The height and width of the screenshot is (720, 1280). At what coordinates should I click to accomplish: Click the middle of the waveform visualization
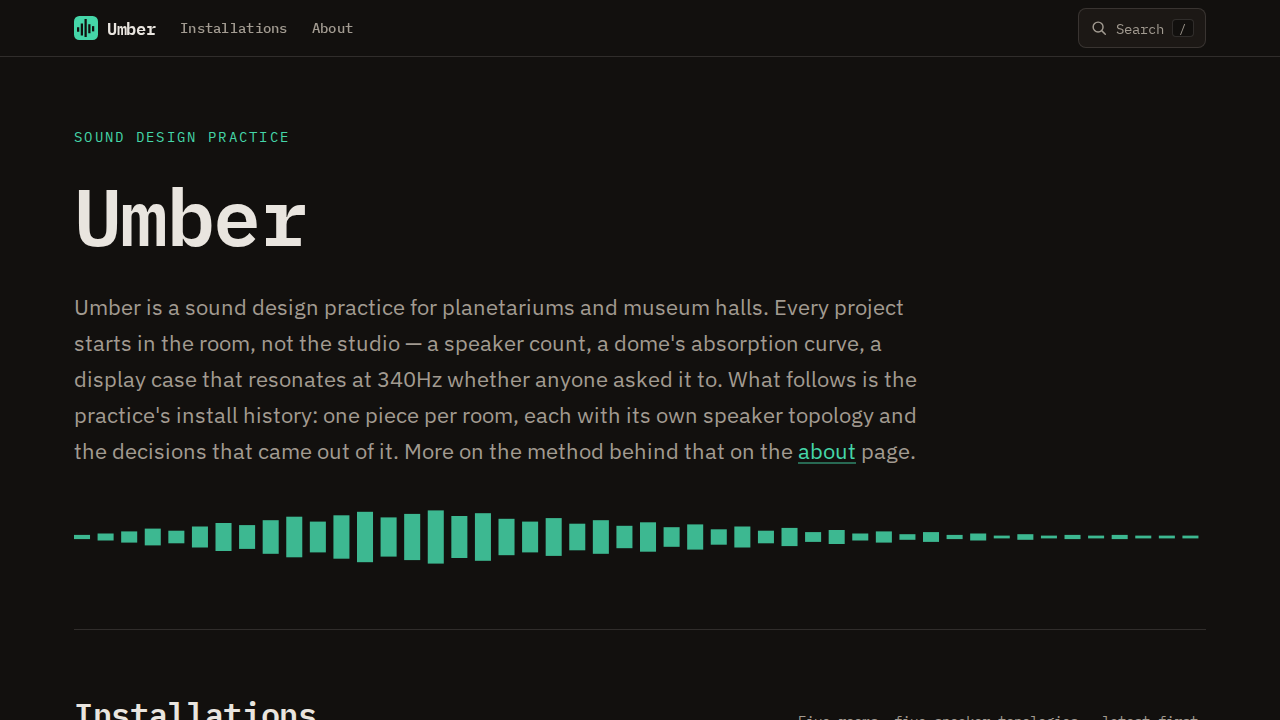636,537
